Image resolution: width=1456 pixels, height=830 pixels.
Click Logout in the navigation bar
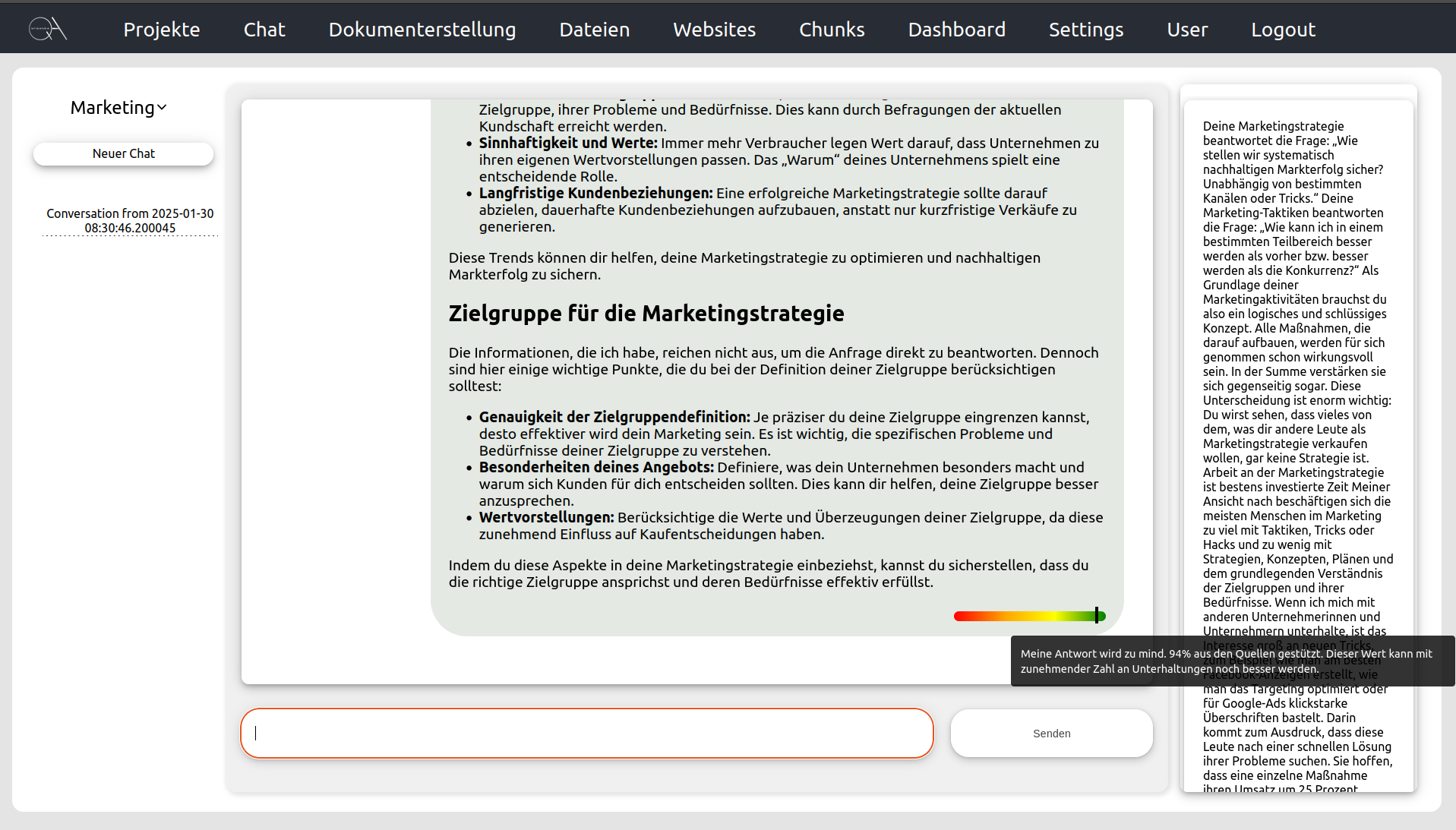1283,29
